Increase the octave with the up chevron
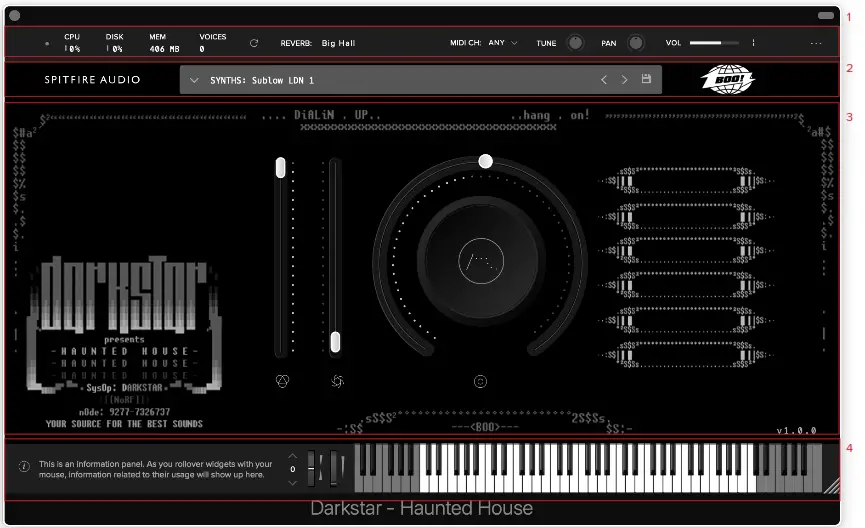Screen dimensions: 865x528 point(292,456)
